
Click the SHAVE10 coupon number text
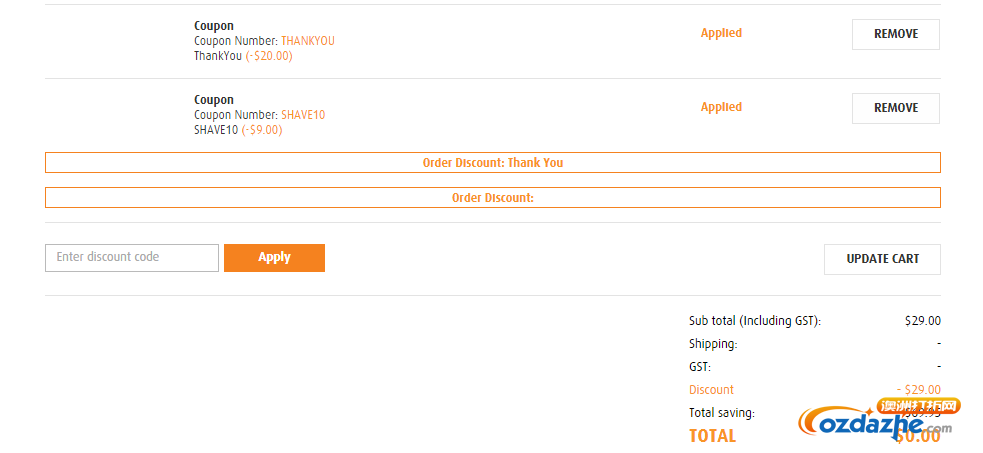tap(303, 115)
